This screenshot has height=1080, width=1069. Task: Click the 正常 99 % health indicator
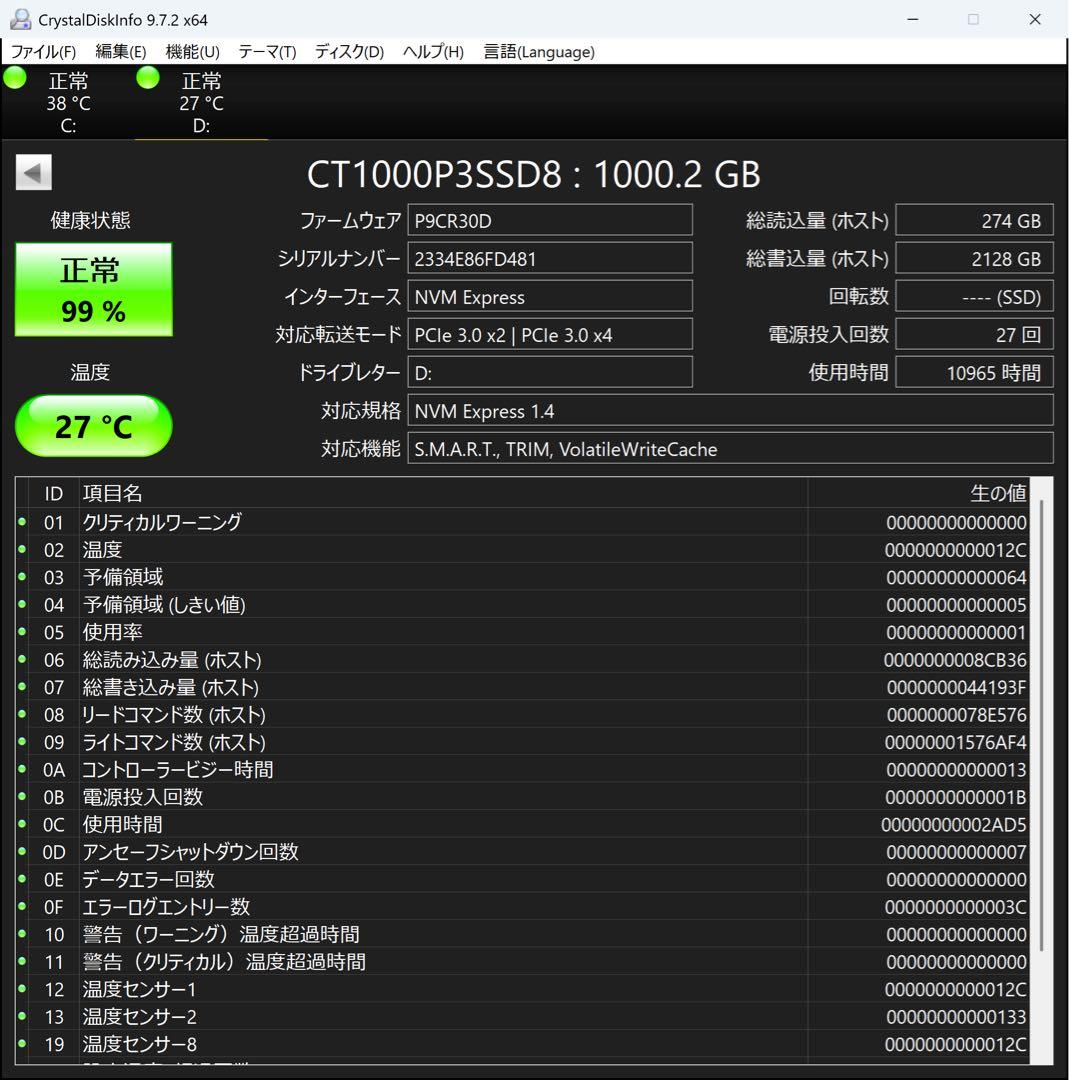(93, 289)
